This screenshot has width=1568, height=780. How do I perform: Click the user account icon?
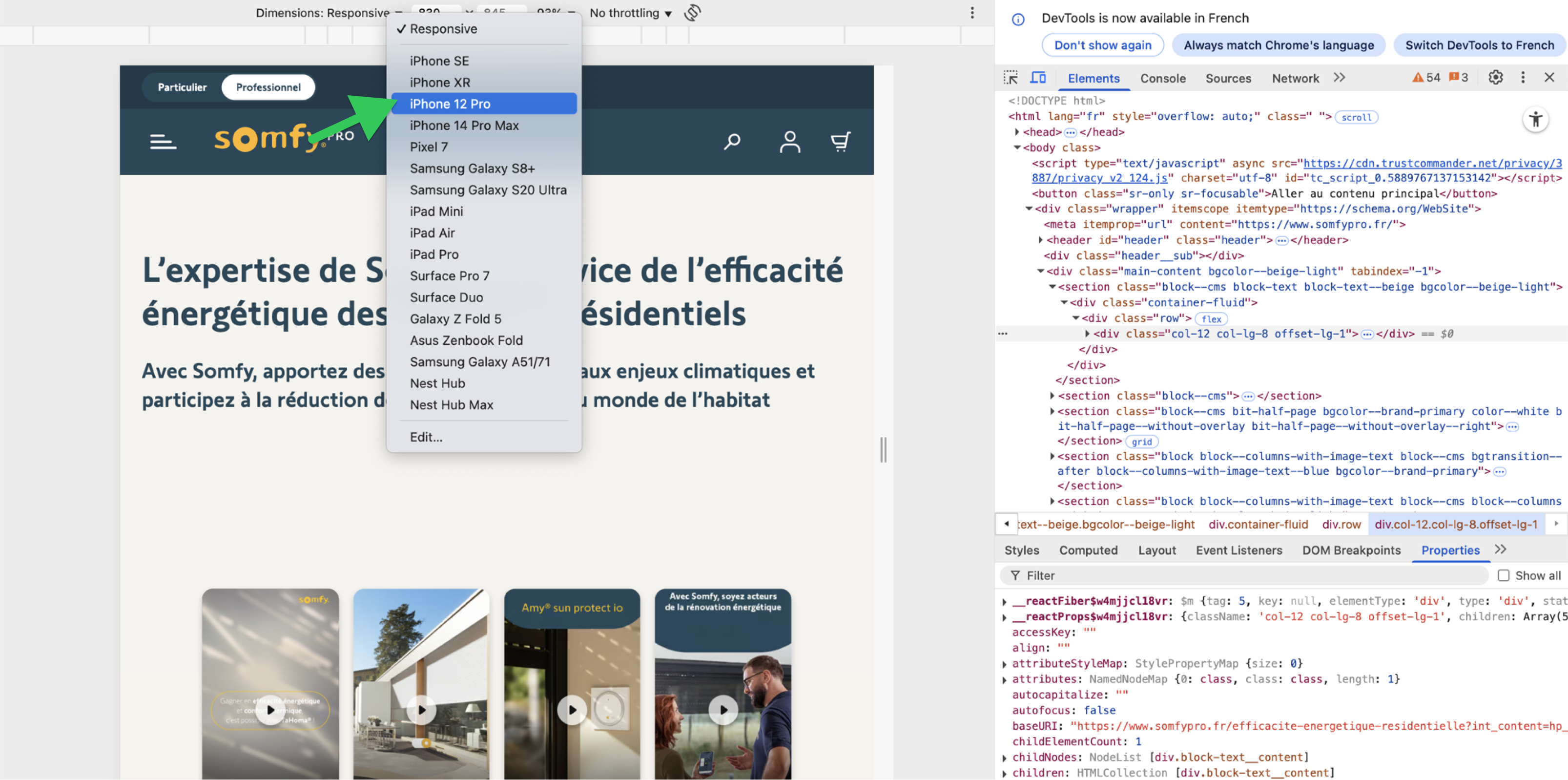[x=789, y=142]
